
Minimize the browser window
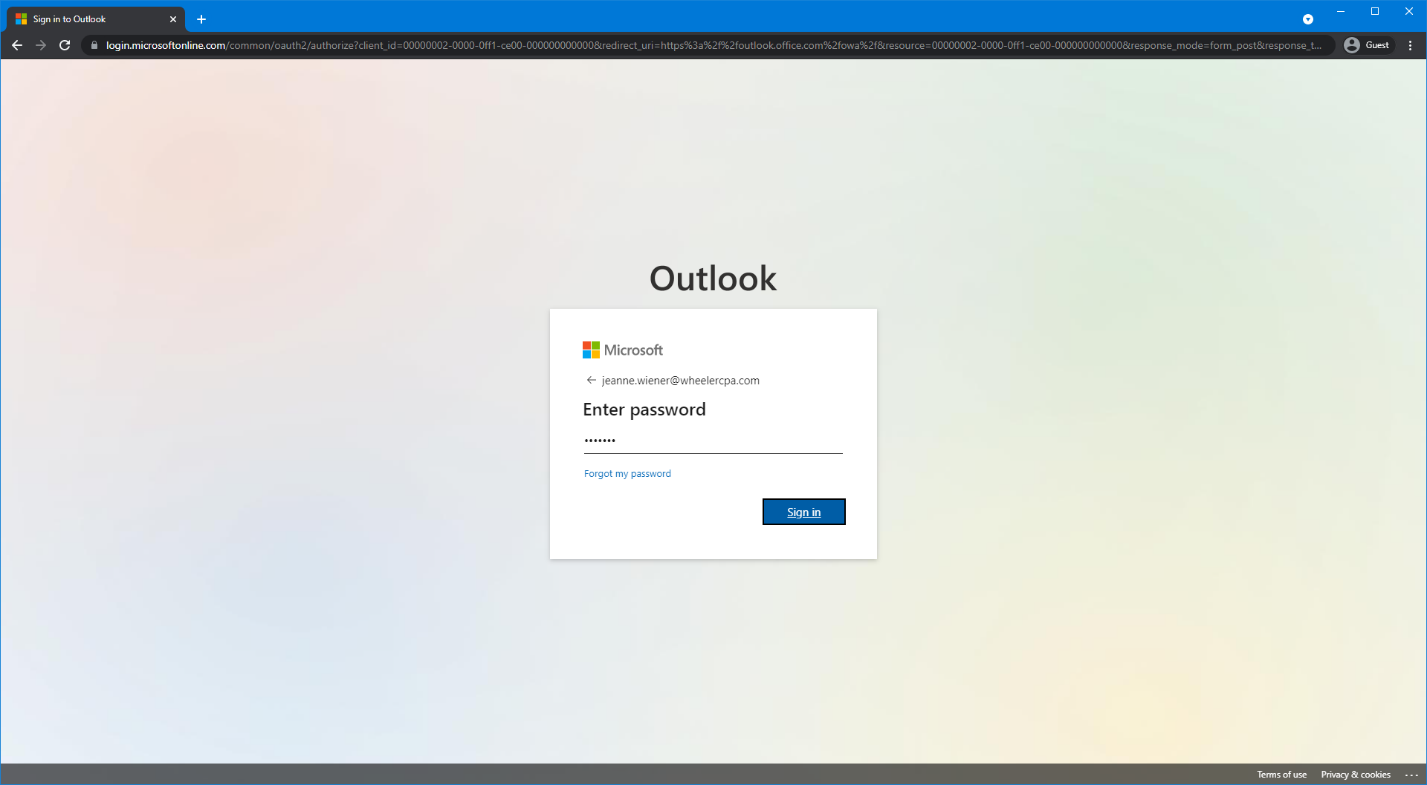coord(1340,11)
